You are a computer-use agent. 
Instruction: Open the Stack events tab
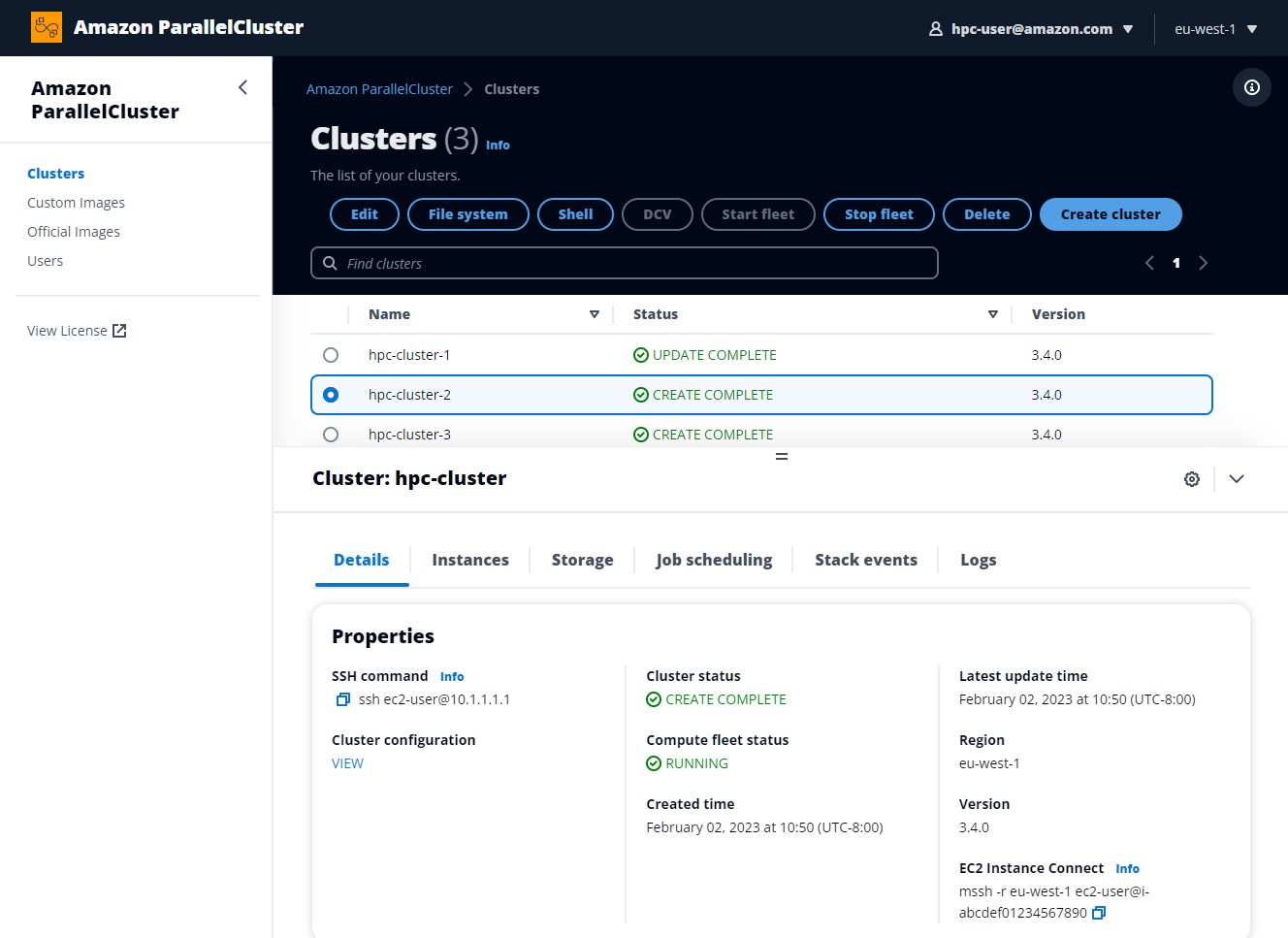pos(865,560)
